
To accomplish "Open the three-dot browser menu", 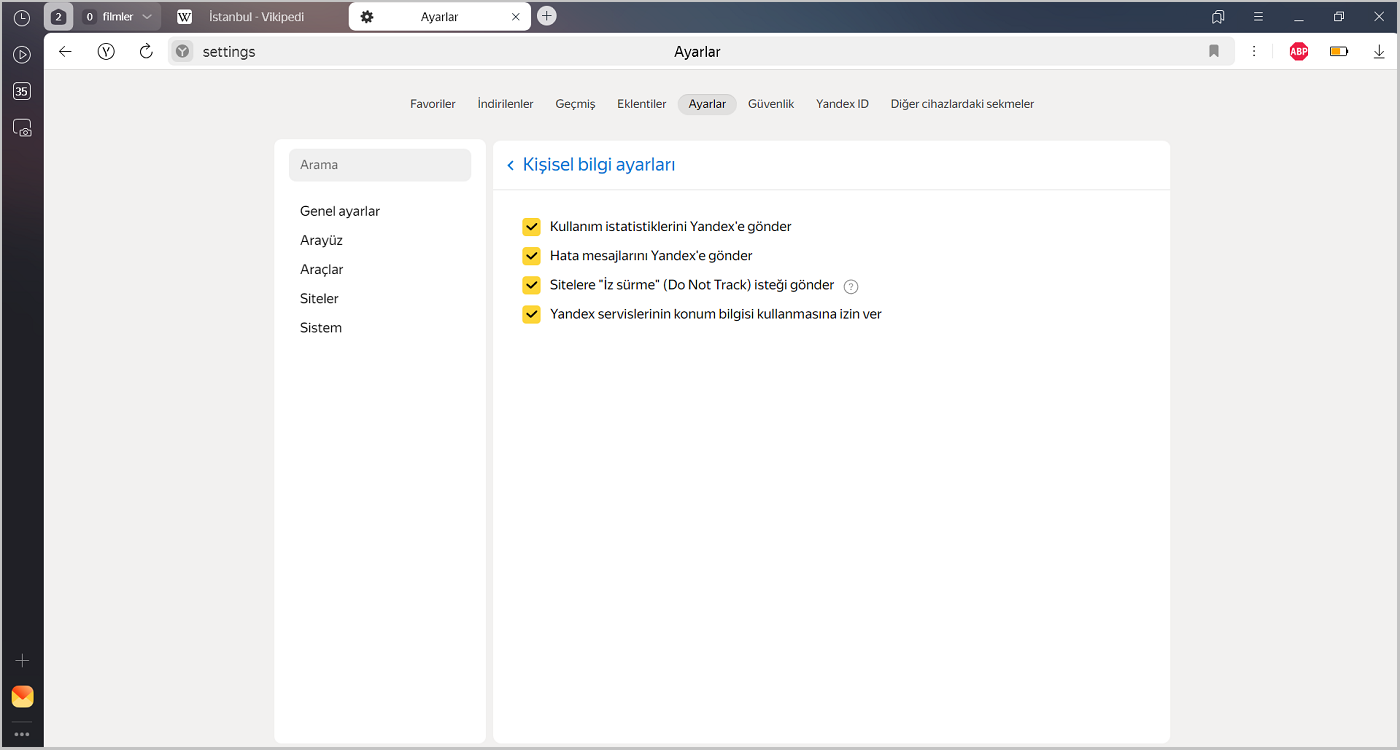I will coord(1254,52).
